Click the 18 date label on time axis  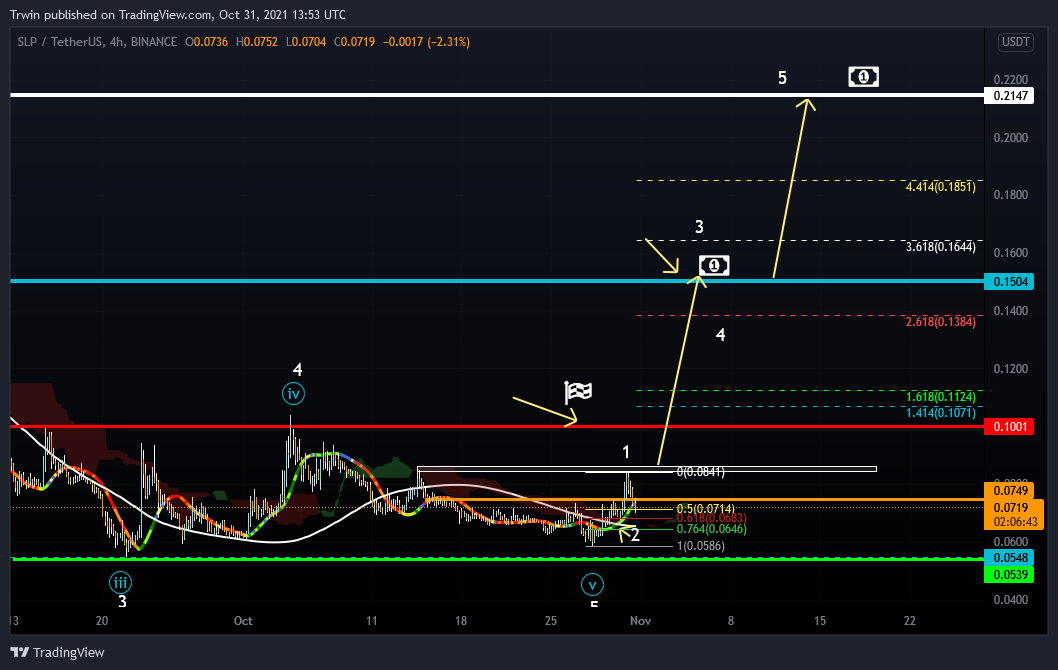(x=461, y=621)
